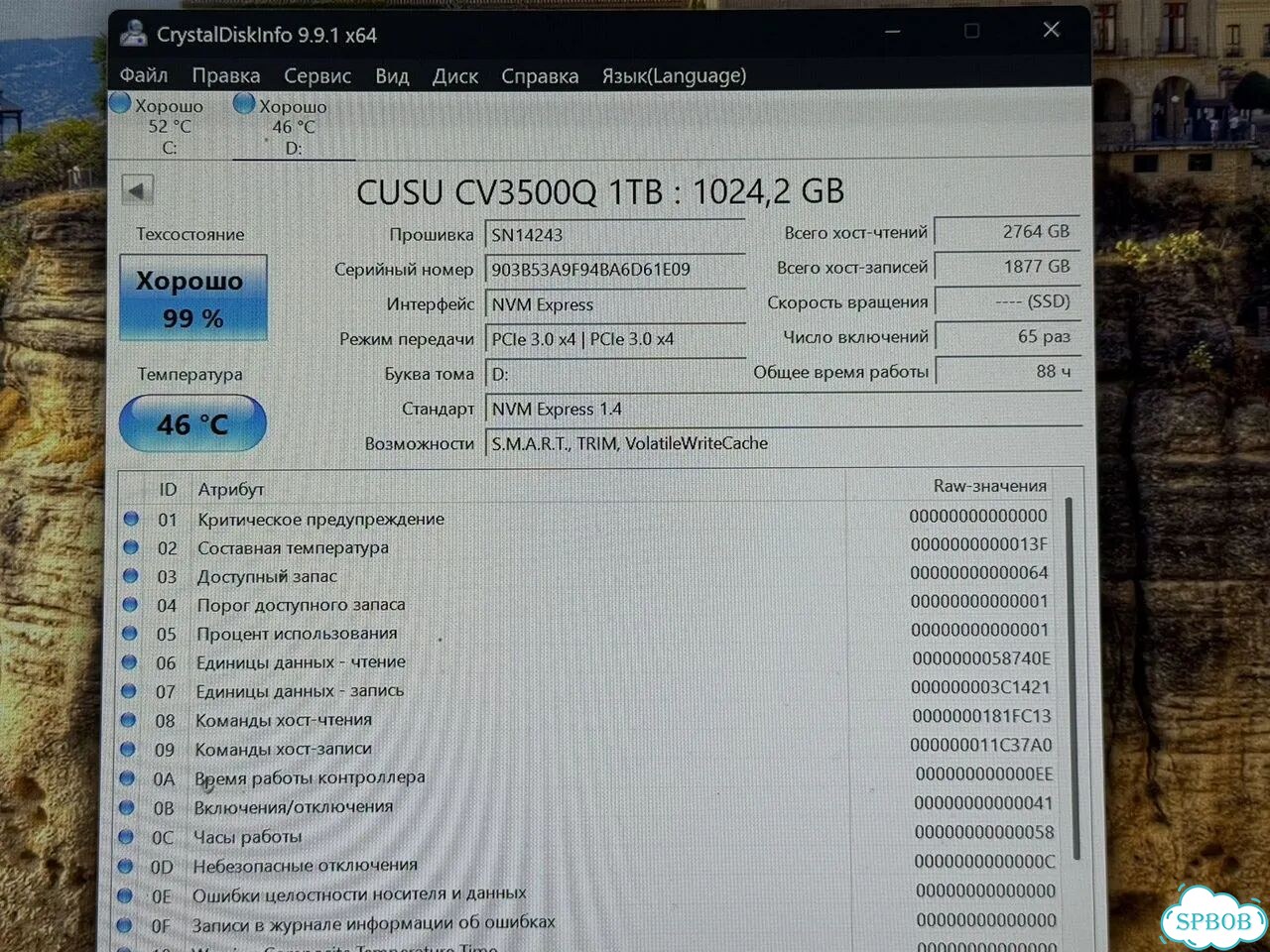1270x952 pixels.
Task: Go to the previous disk with the left arrow
Action: (x=138, y=189)
